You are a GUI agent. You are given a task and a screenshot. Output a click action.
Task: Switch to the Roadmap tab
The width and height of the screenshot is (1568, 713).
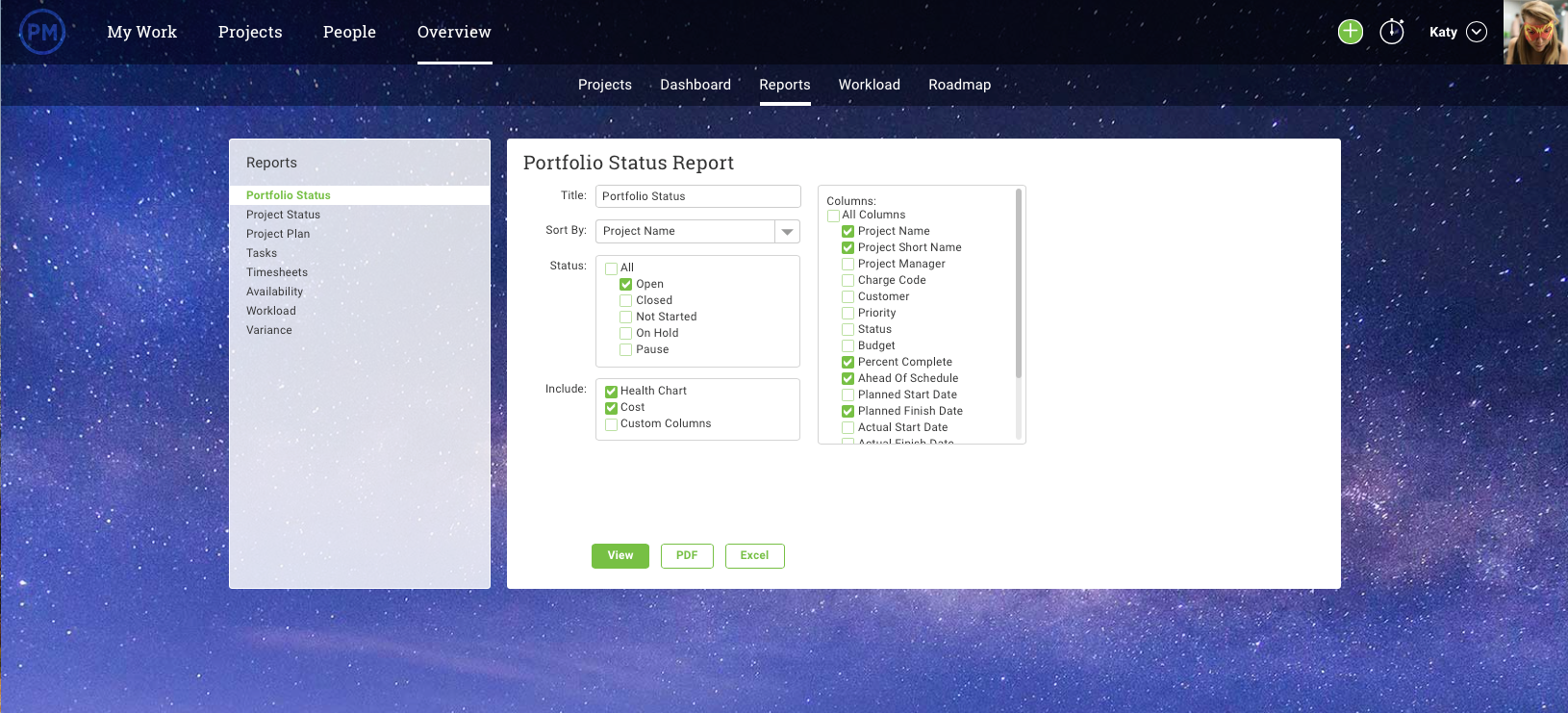959,85
